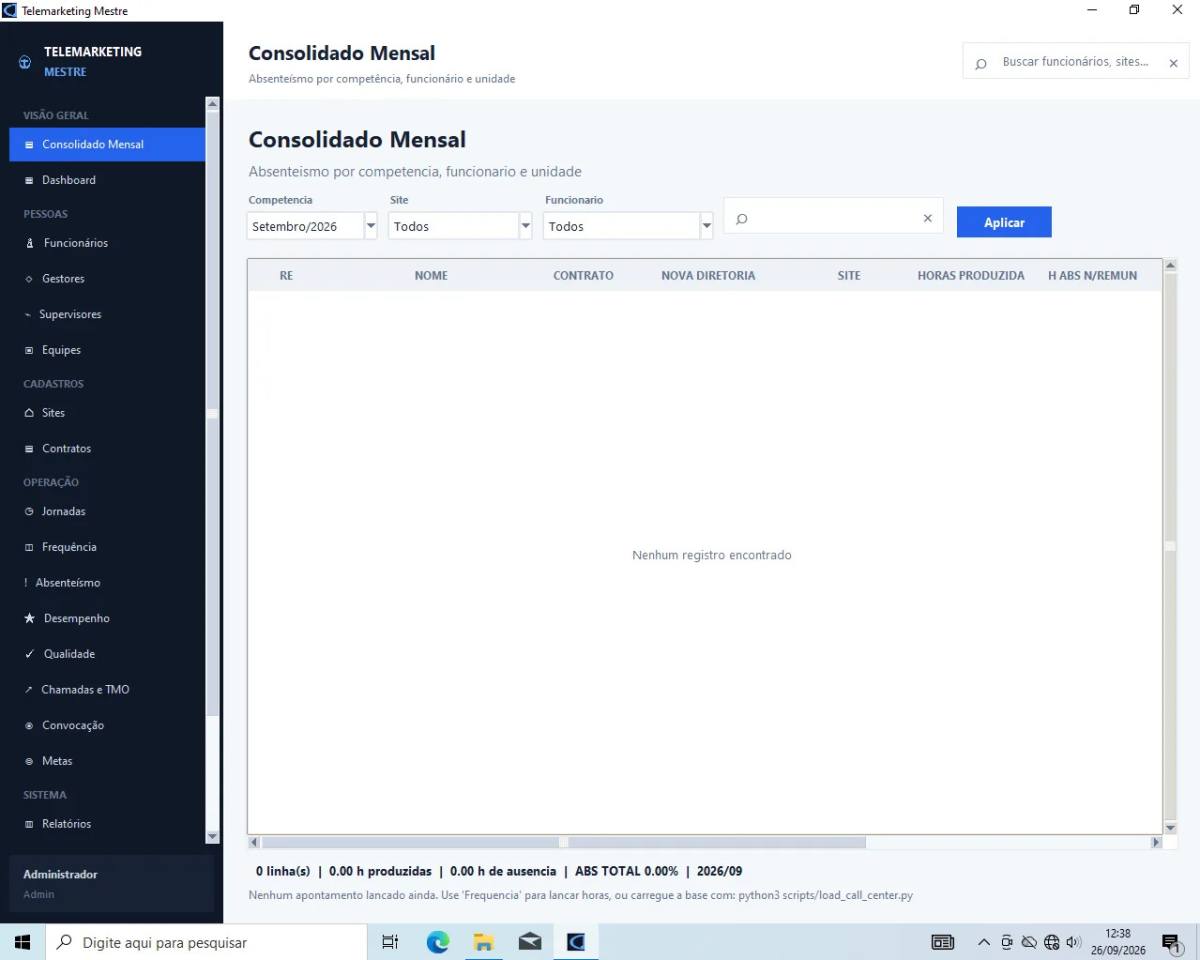This screenshot has width=1200, height=960.
Task: Click the Metas icon in sidebar
Action: (29, 761)
